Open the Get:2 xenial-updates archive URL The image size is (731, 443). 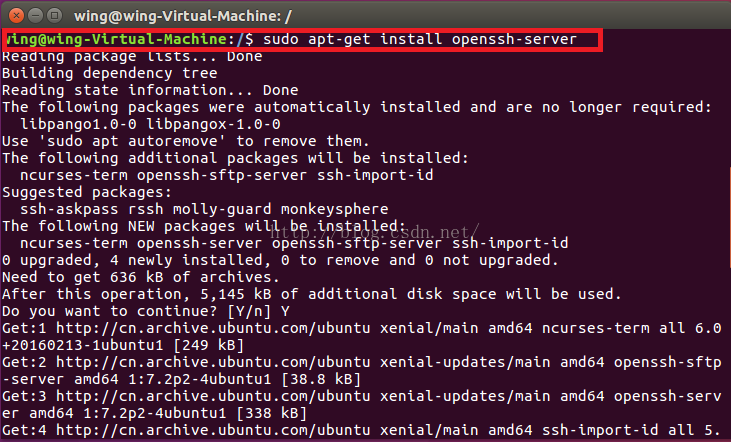click(213, 362)
